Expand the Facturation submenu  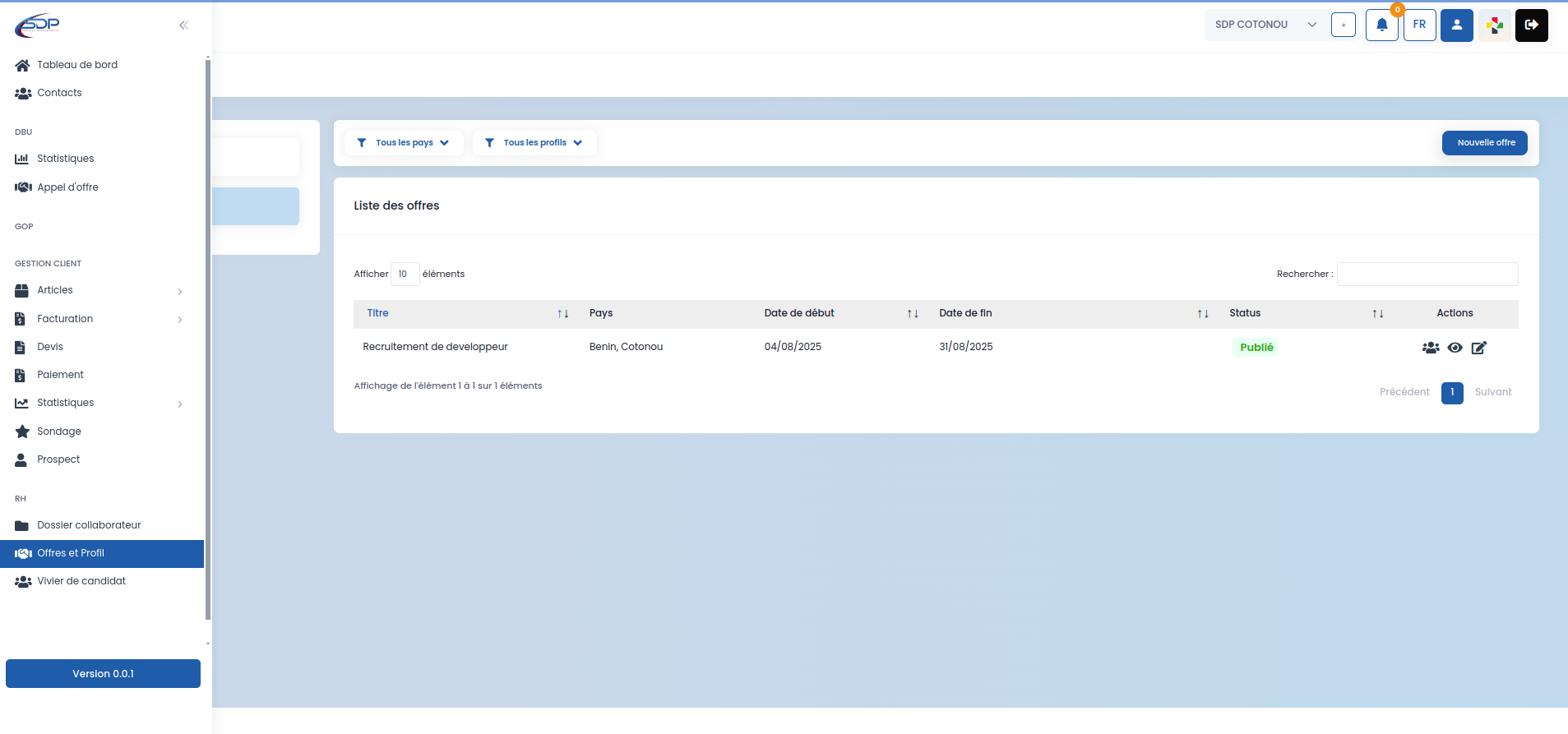[x=99, y=319]
